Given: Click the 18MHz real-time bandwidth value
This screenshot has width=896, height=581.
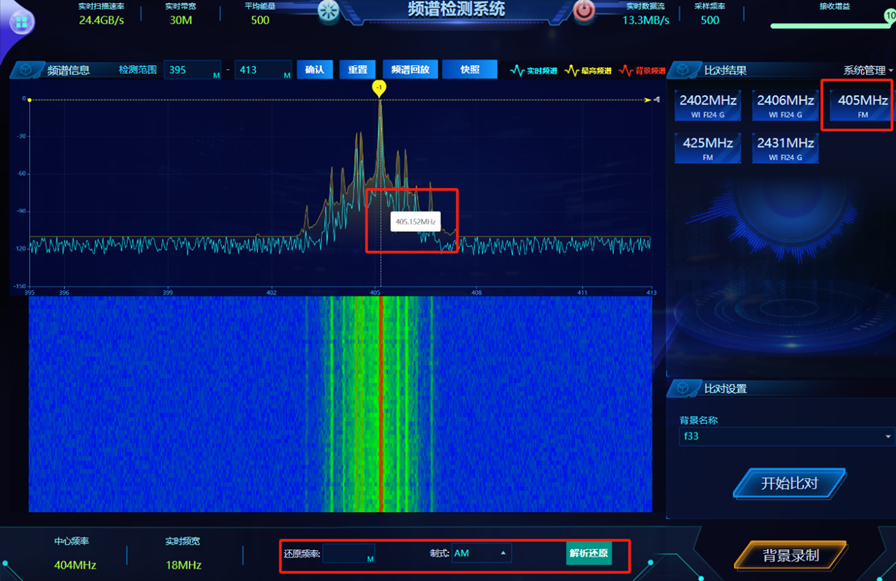Looking at the screenshot, I should point(183,565).
